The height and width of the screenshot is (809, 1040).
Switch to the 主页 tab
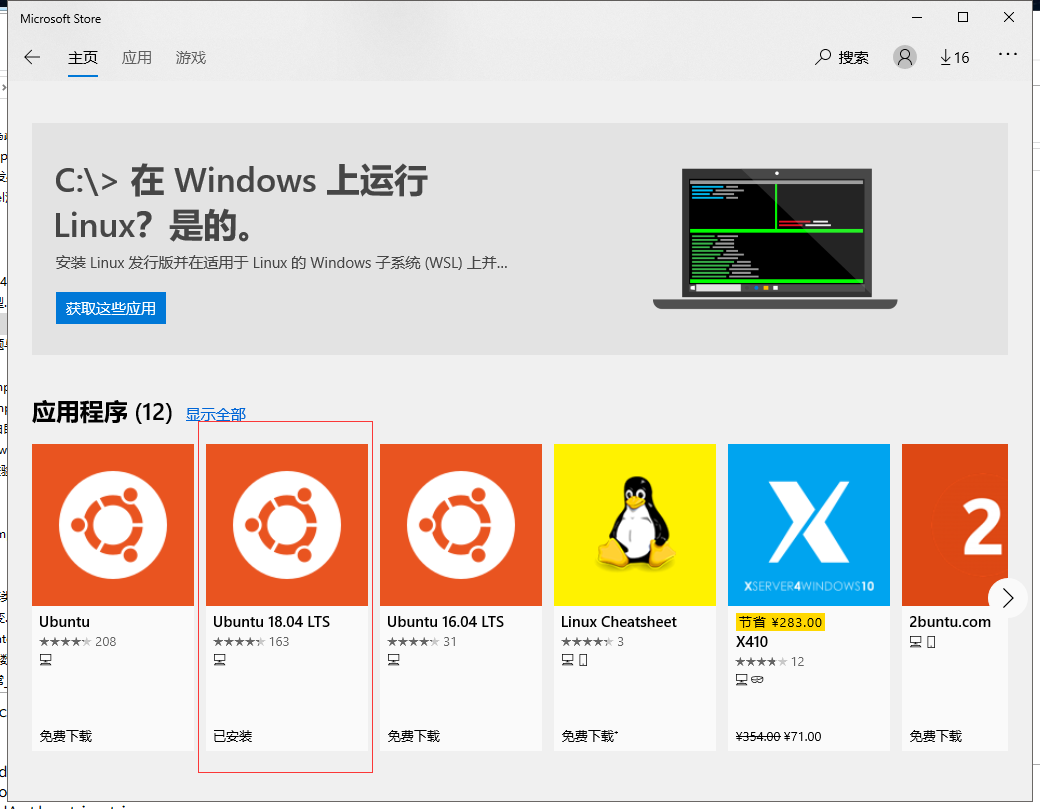point(83,58)
